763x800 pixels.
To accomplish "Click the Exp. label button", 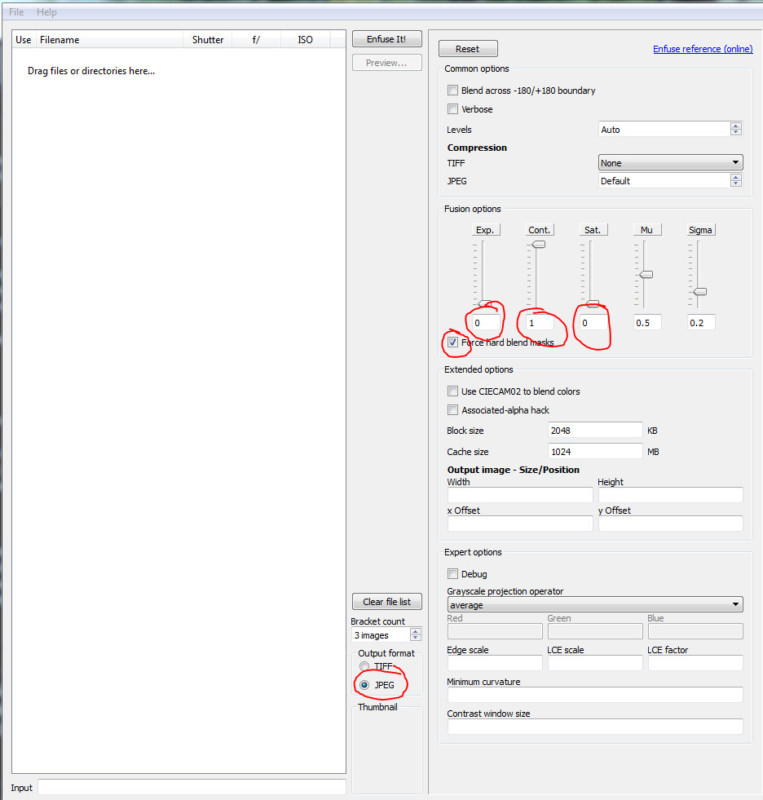I will [x=485, y=230].
